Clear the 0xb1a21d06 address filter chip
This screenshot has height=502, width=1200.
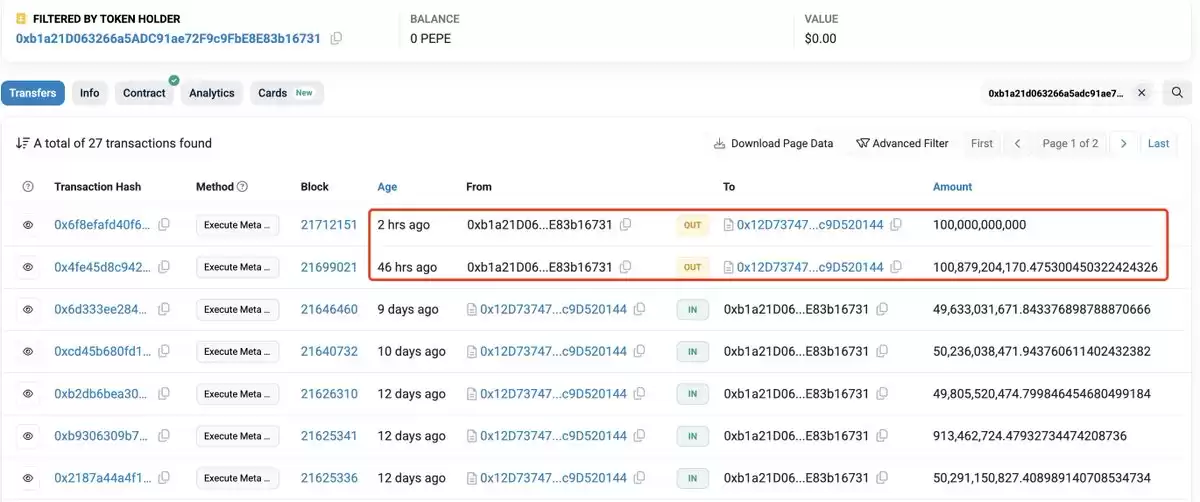click(1141, 93)
